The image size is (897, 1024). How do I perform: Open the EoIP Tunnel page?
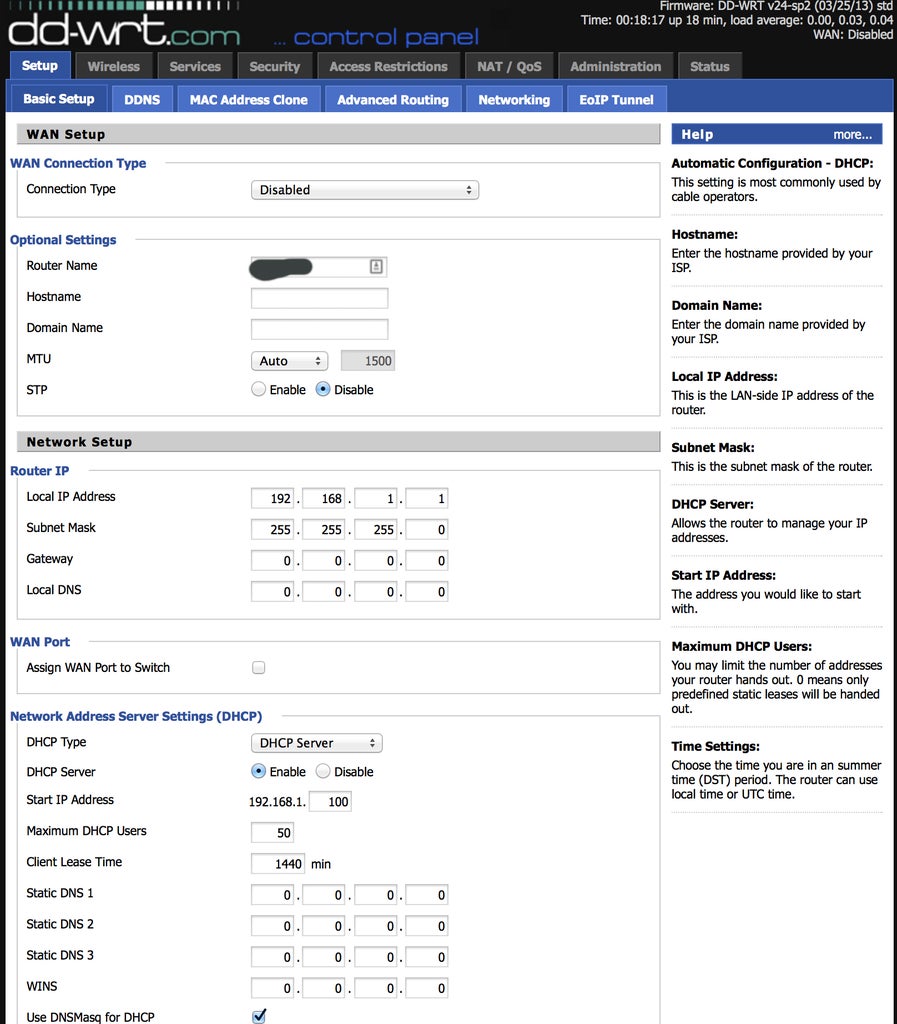pos(616,99)
